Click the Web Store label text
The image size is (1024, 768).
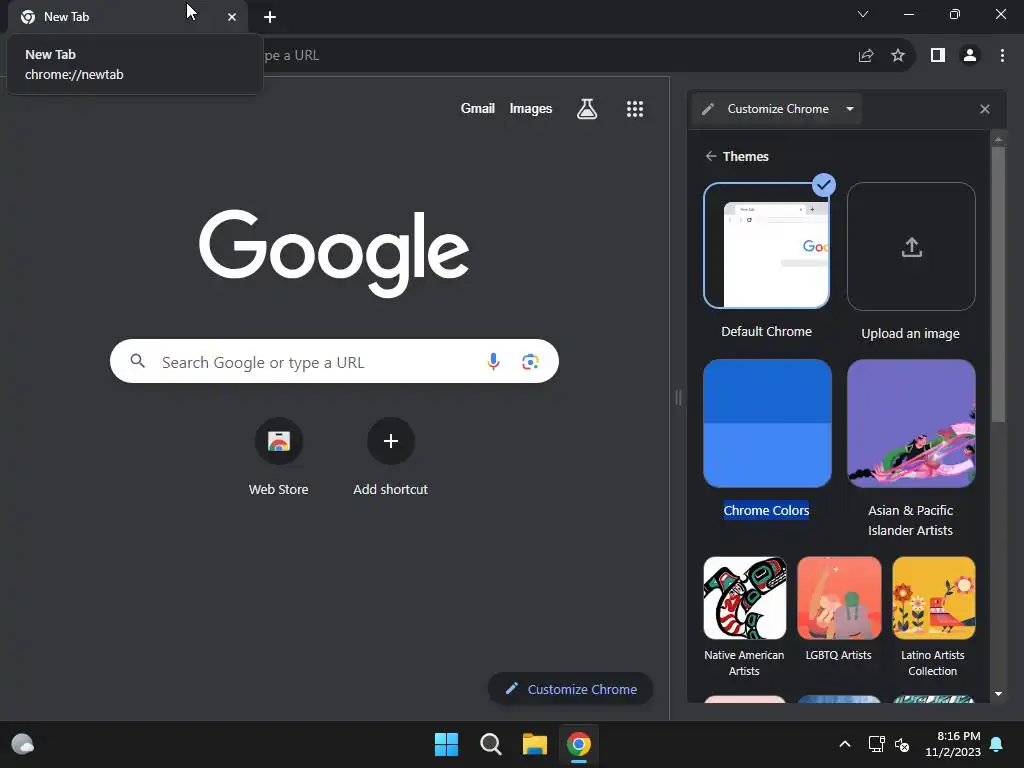coord(278,489)
